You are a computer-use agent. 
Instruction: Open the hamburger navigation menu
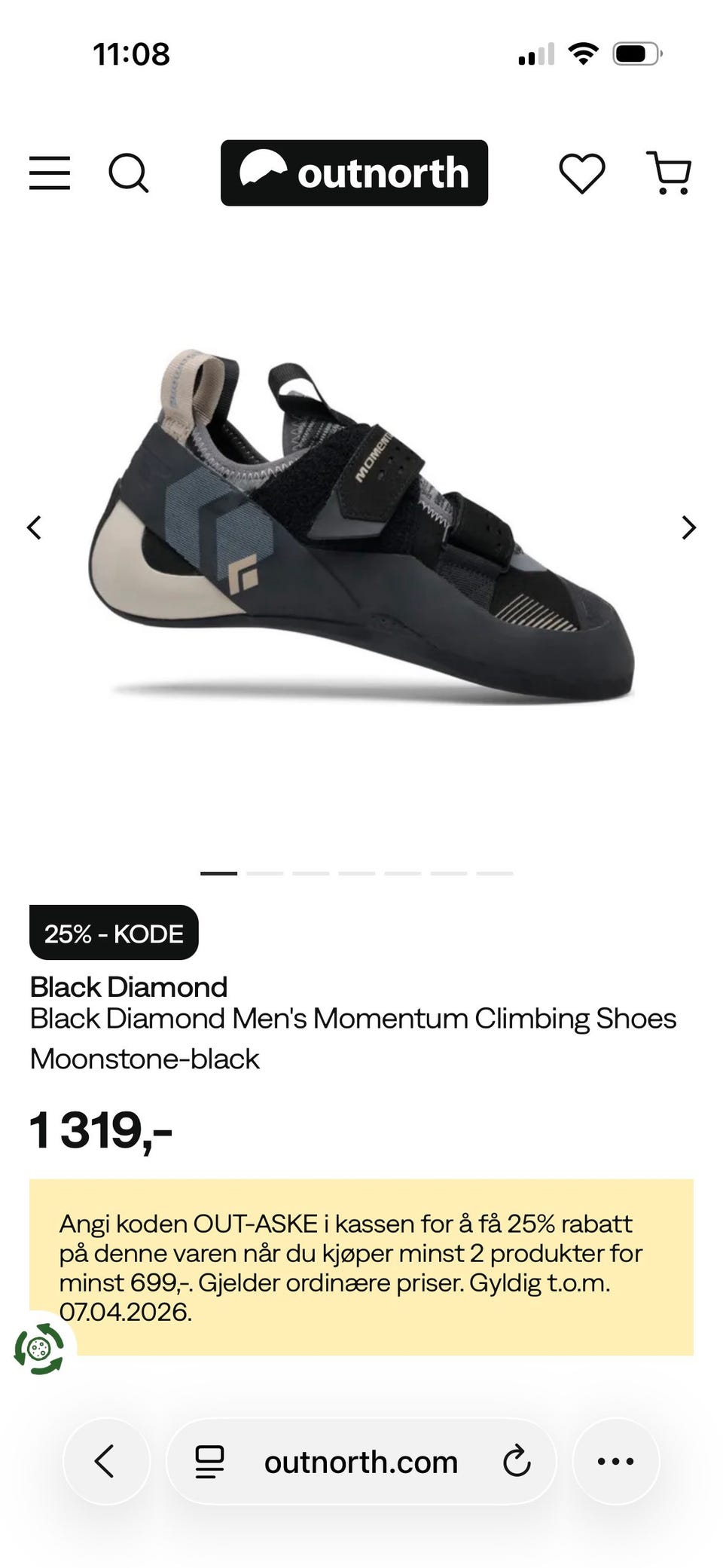[50, 173]
